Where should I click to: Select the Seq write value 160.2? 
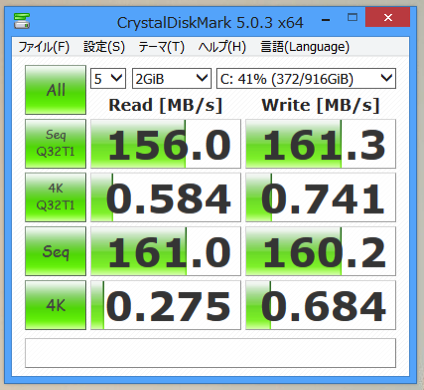[321, 251]
